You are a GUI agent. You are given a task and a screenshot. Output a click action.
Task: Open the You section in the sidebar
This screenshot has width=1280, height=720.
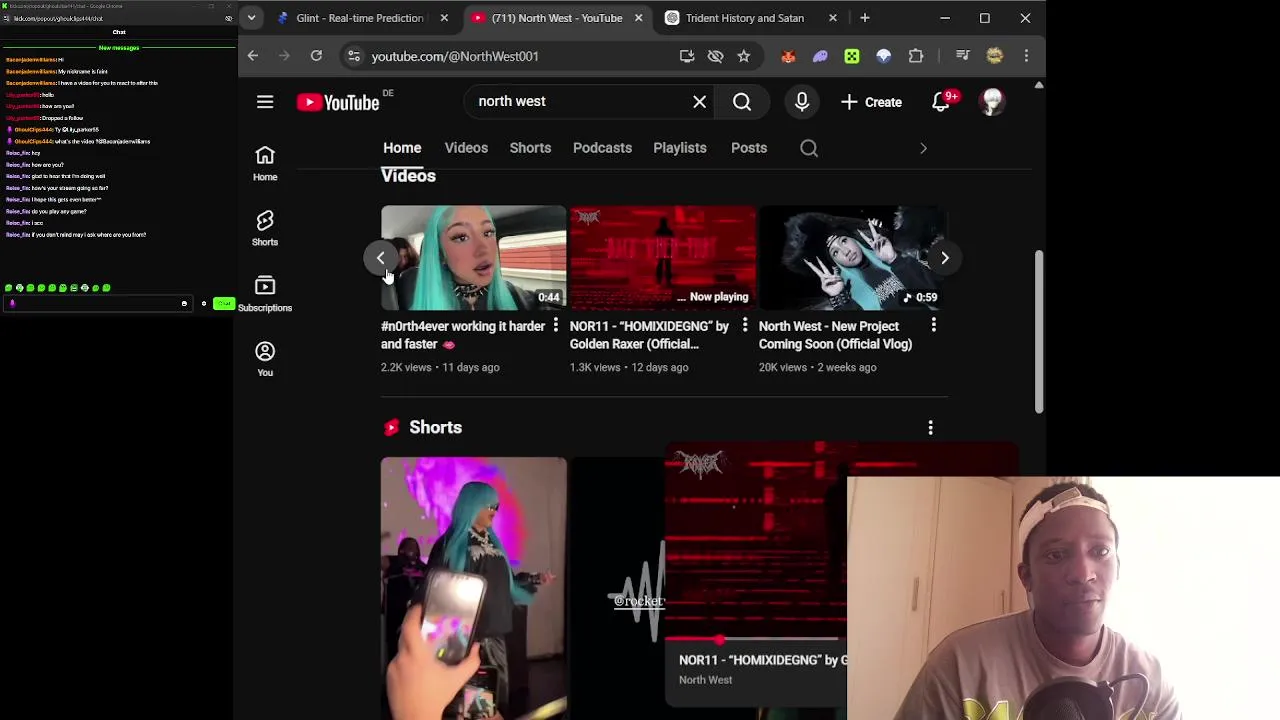265,359
